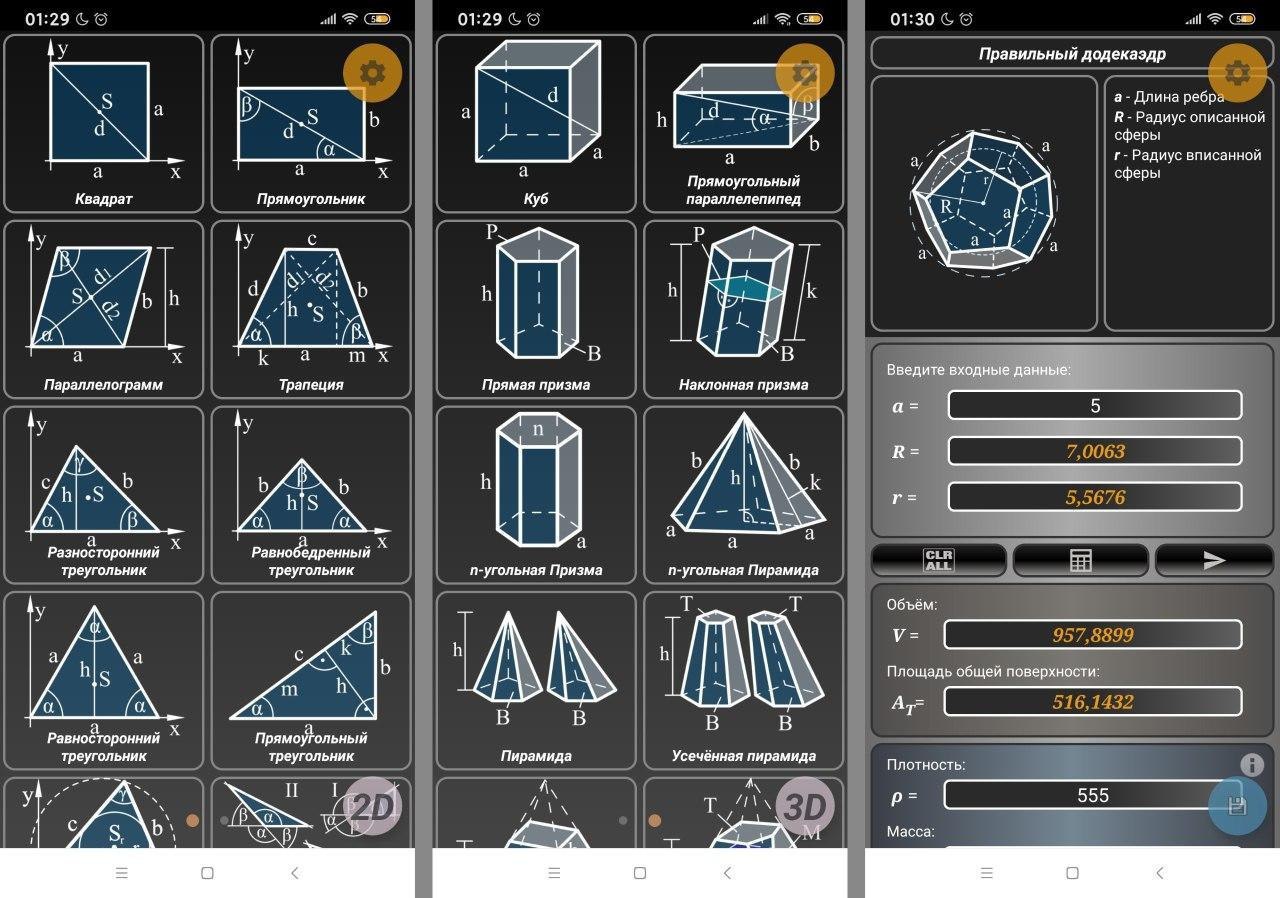The width and height of the screenshot is (1280, 898).
Task: Choose the Усечённая пирамида card
Action: [x=743, y=681]
